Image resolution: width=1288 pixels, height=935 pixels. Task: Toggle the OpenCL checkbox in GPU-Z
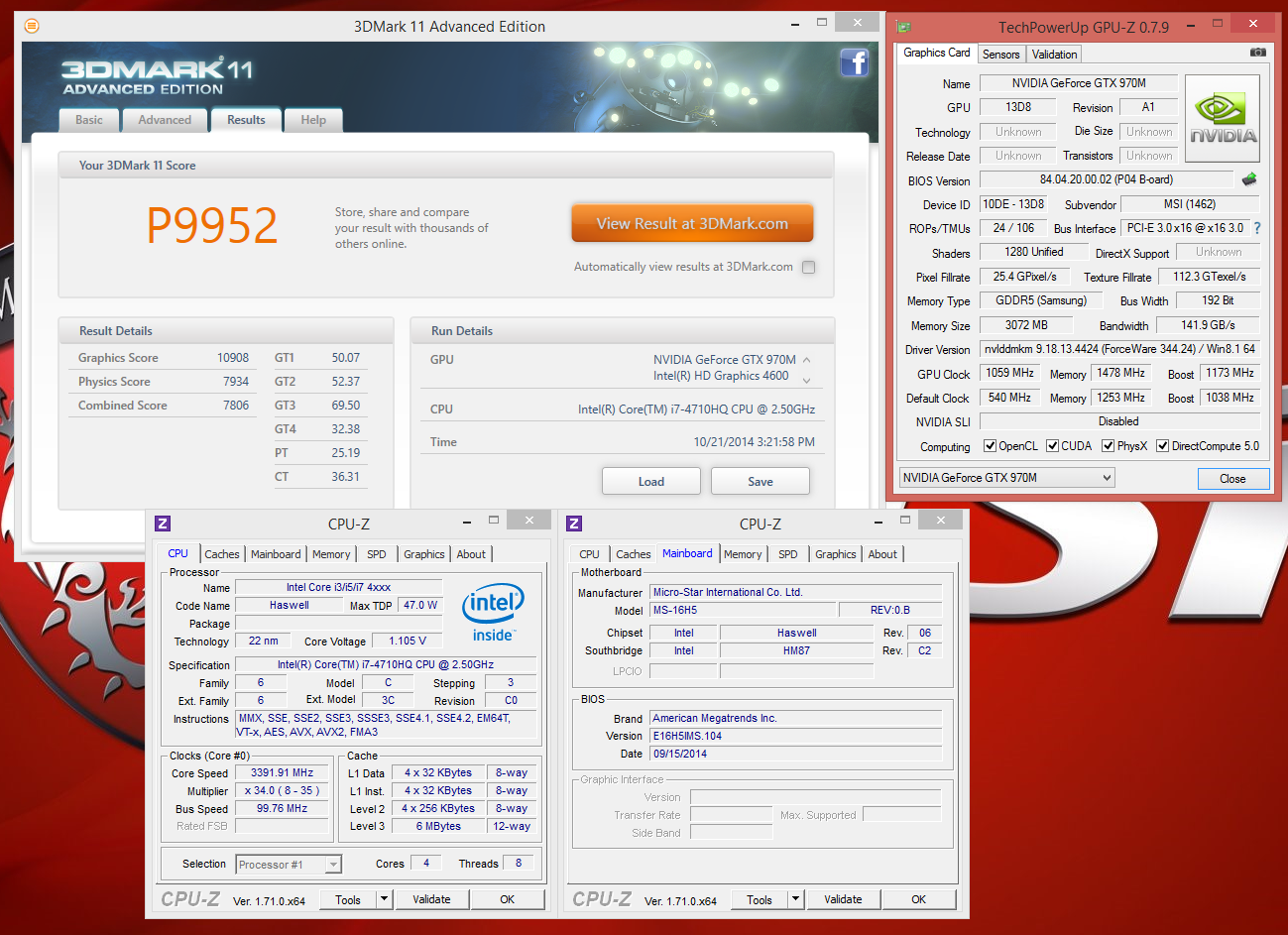(990, 446)
